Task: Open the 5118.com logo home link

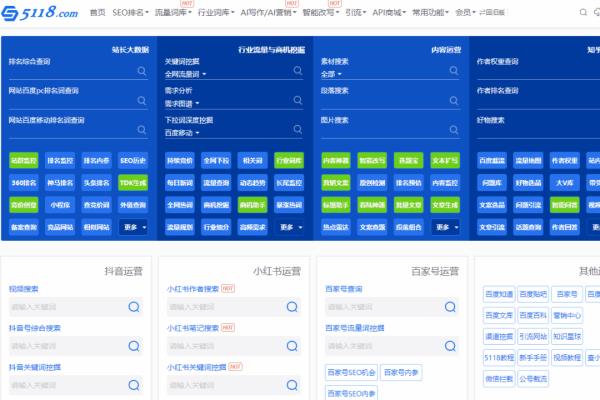Action: [x=40, y=13]
